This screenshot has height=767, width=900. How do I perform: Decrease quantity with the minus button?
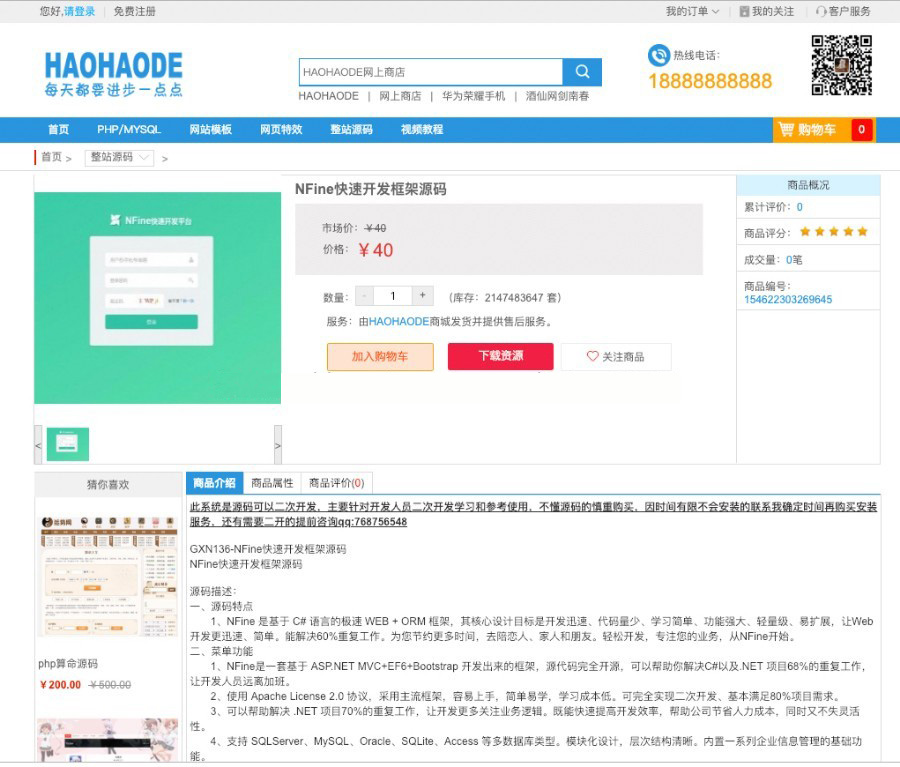[364, 296]
